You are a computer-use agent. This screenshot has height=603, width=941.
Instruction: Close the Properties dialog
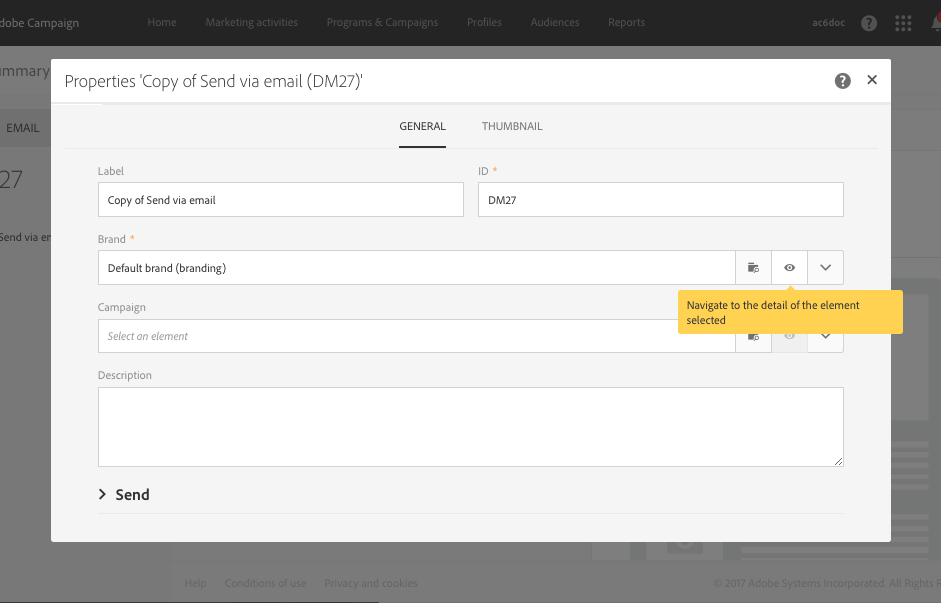[x=872, y=80]
